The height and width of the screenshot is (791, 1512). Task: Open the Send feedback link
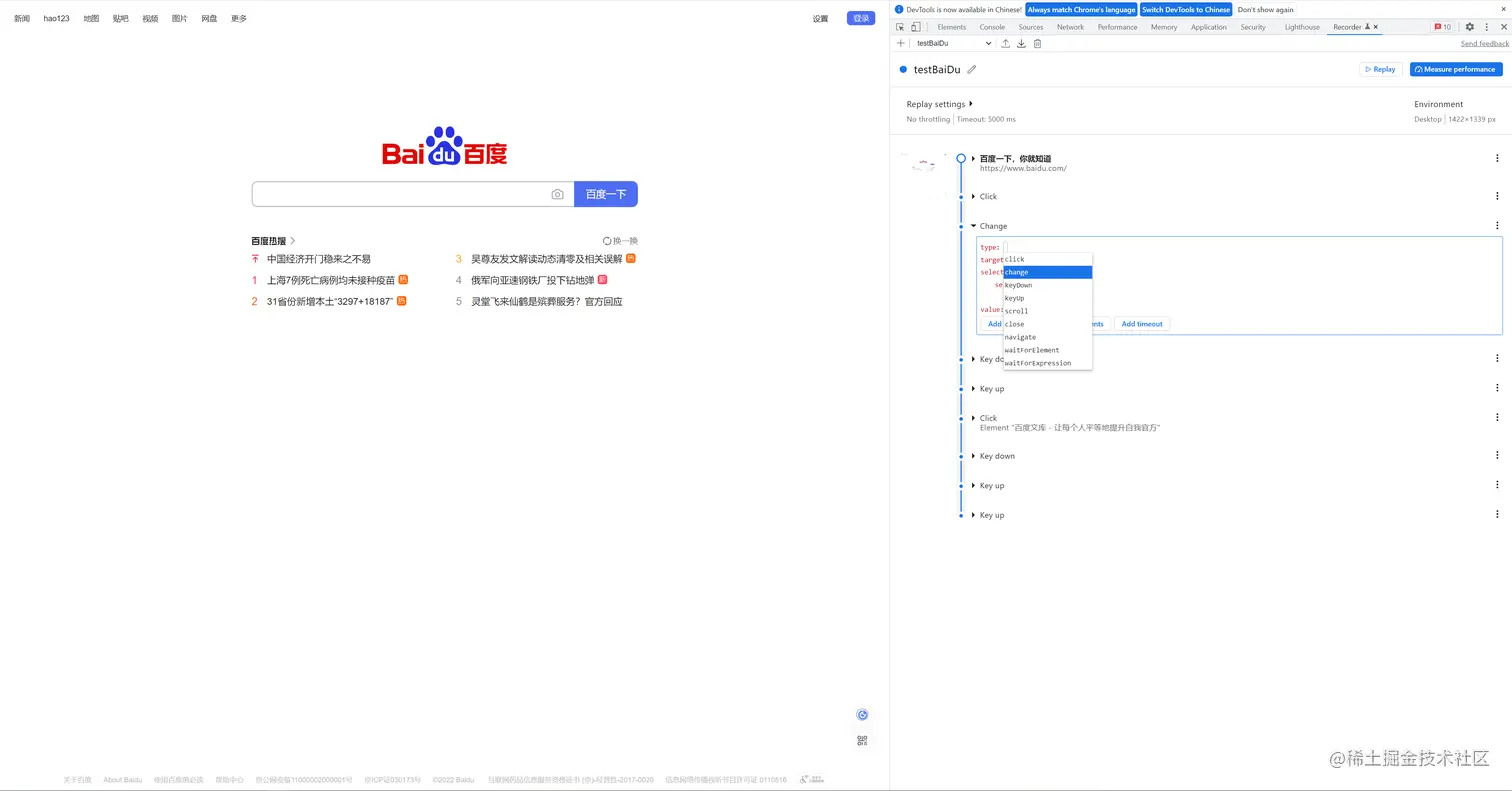click(x=1485, y=44)
